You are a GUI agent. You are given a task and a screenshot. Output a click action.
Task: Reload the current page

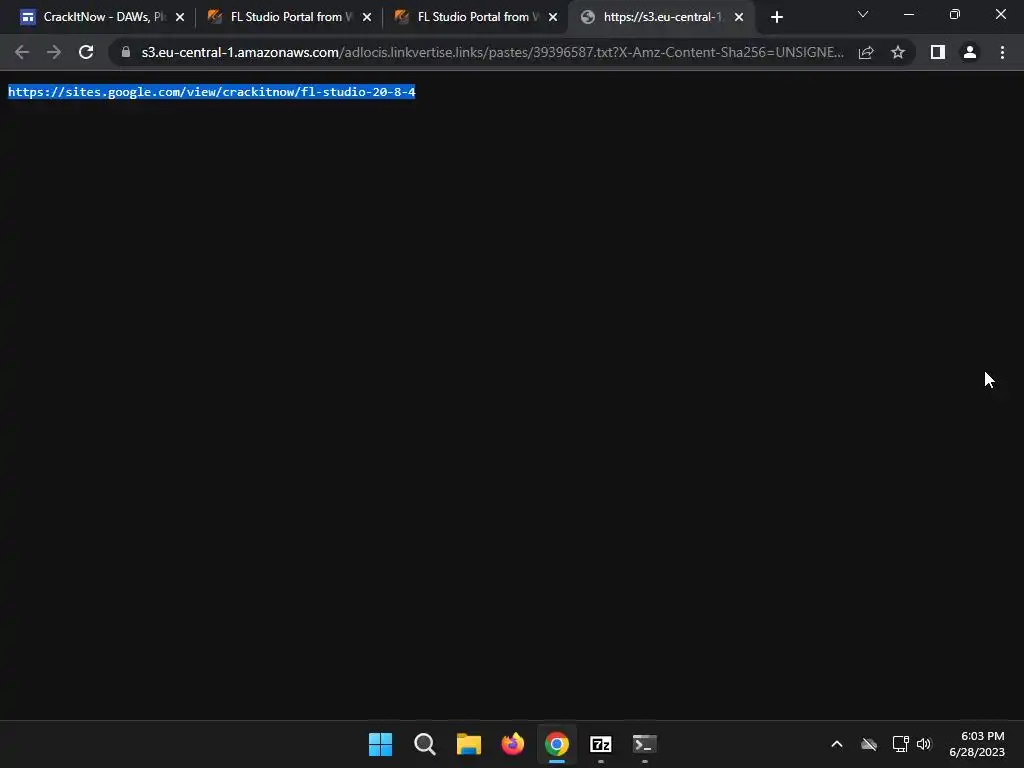point(86,52)
